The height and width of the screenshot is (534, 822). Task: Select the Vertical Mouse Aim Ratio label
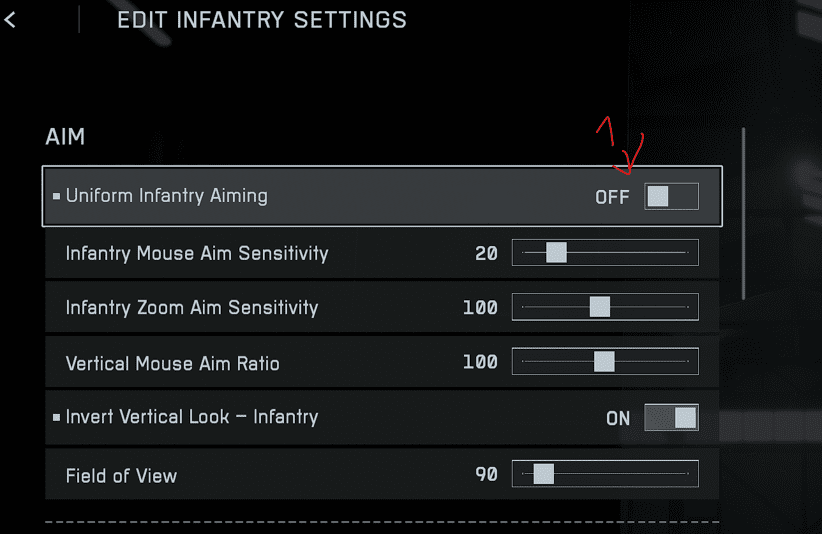click(x=172, y=363)
